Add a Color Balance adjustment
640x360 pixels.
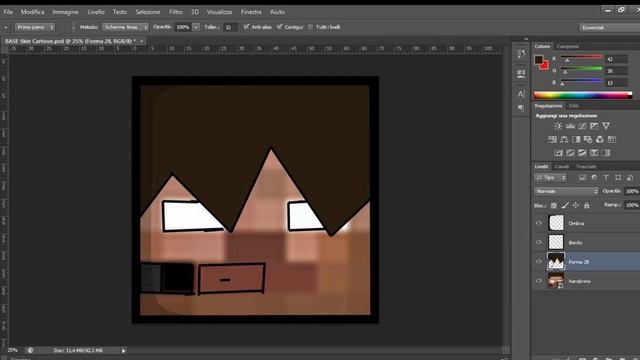(x=564, y=140)
